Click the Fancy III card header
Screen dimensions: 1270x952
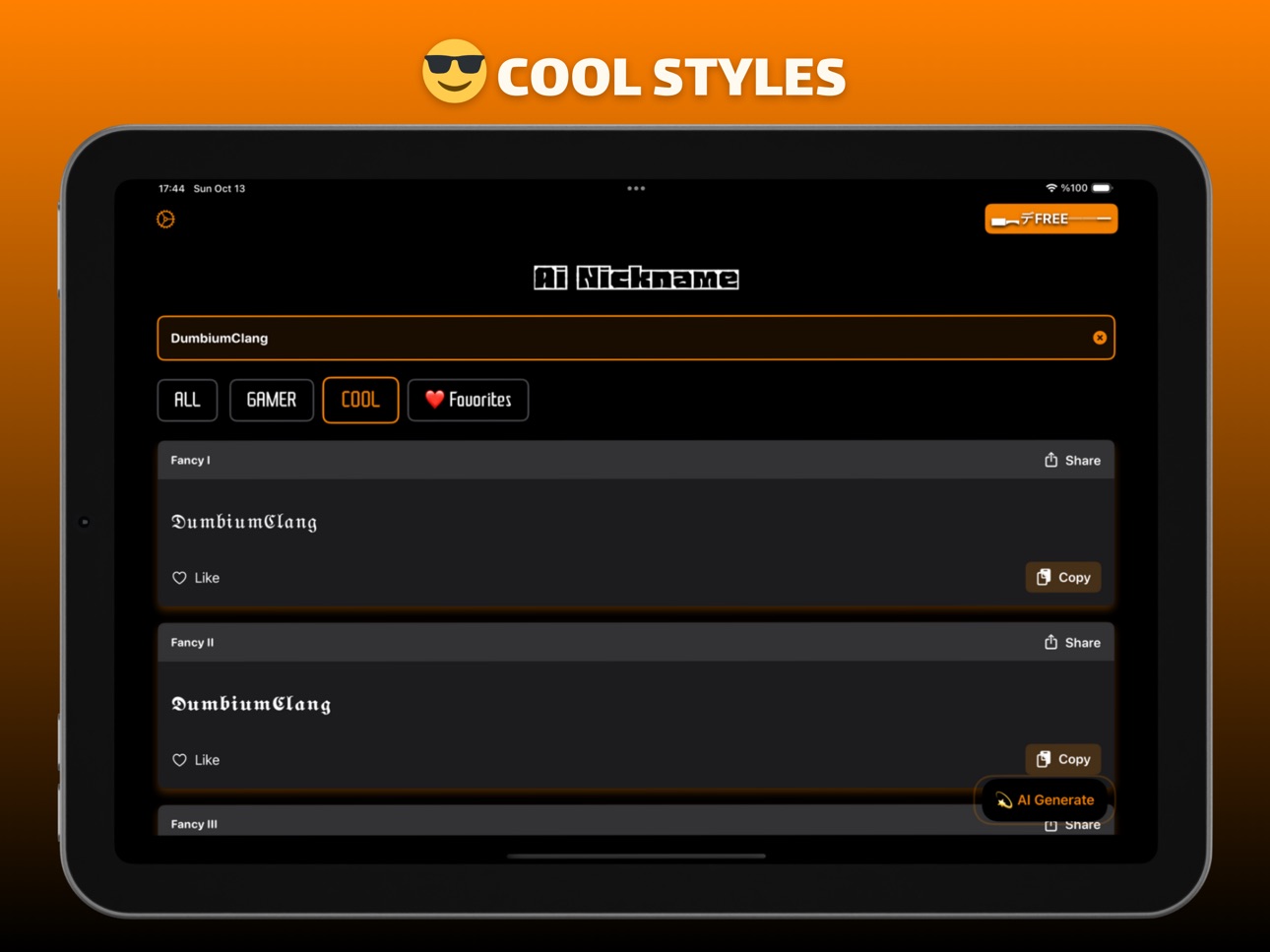coord(636,820)
